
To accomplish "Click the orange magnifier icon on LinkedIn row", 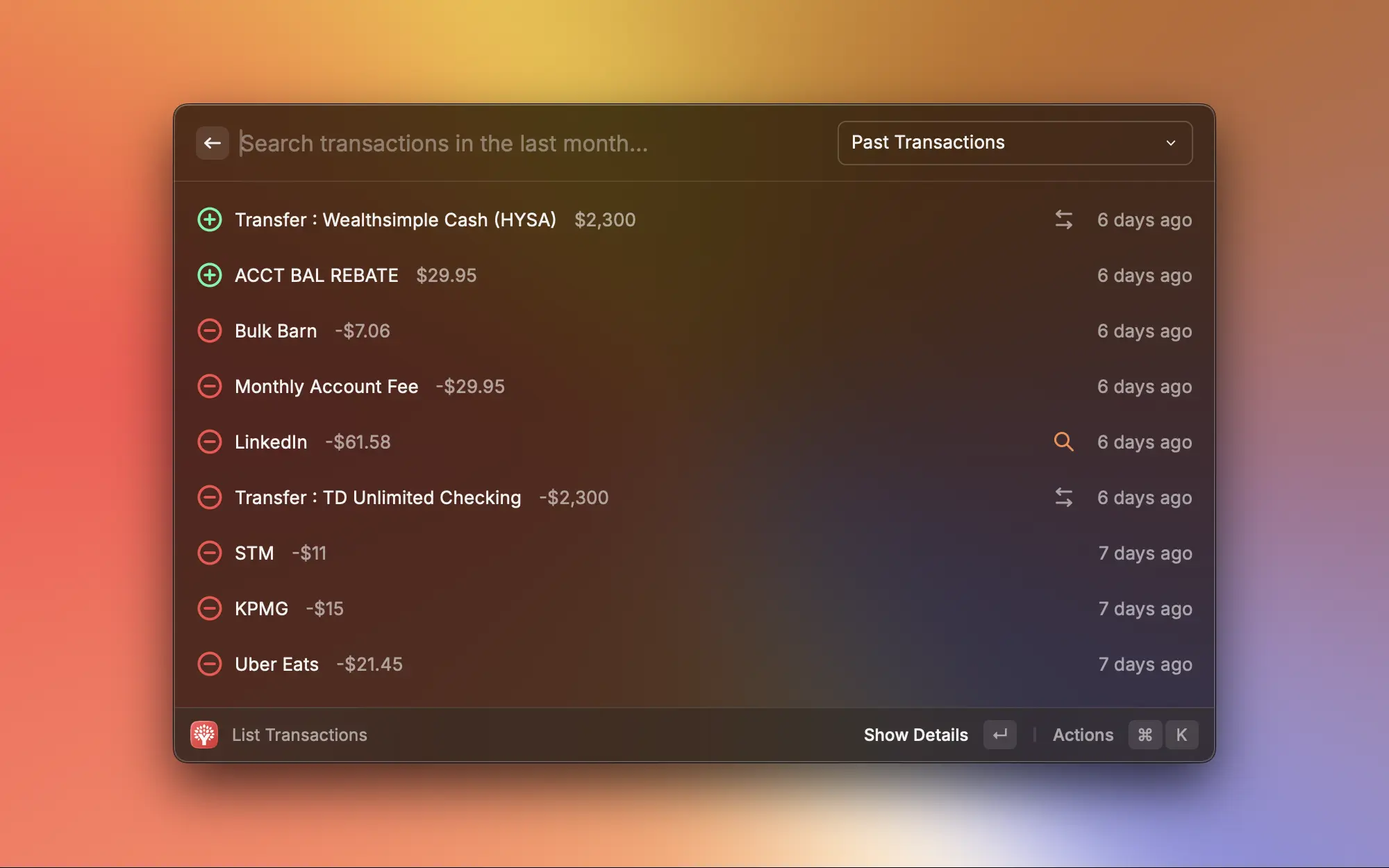I will point(1063,442).
